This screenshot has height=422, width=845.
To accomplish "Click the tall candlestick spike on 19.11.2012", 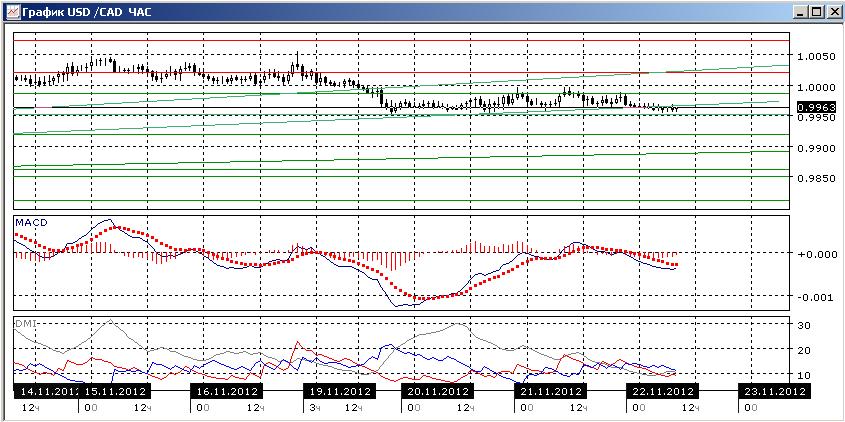I will click(x=297, y=60).
